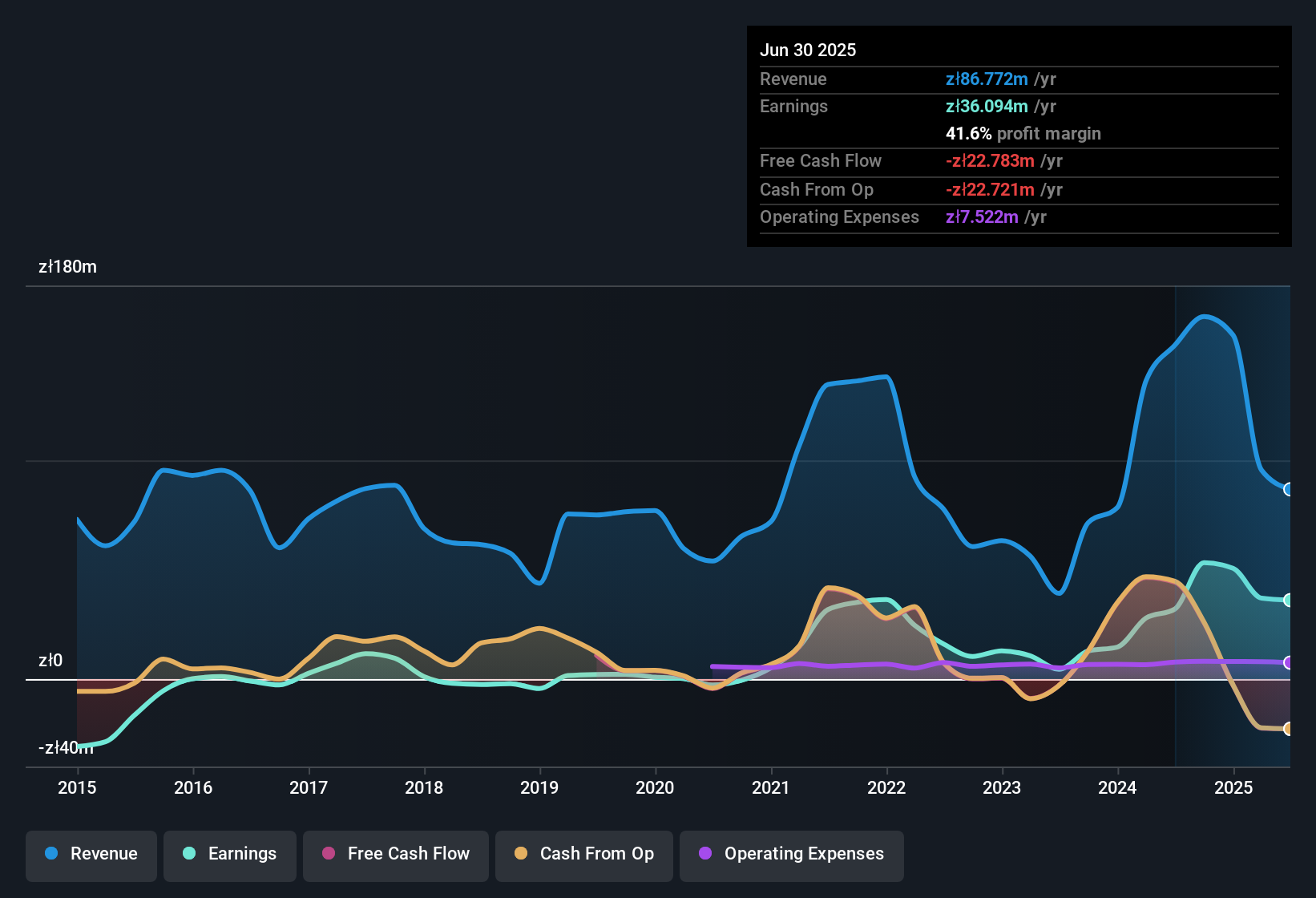Select the purple Operating Expenses endpoint marker
1316x898 pixels.
[x=1289, y=662]
